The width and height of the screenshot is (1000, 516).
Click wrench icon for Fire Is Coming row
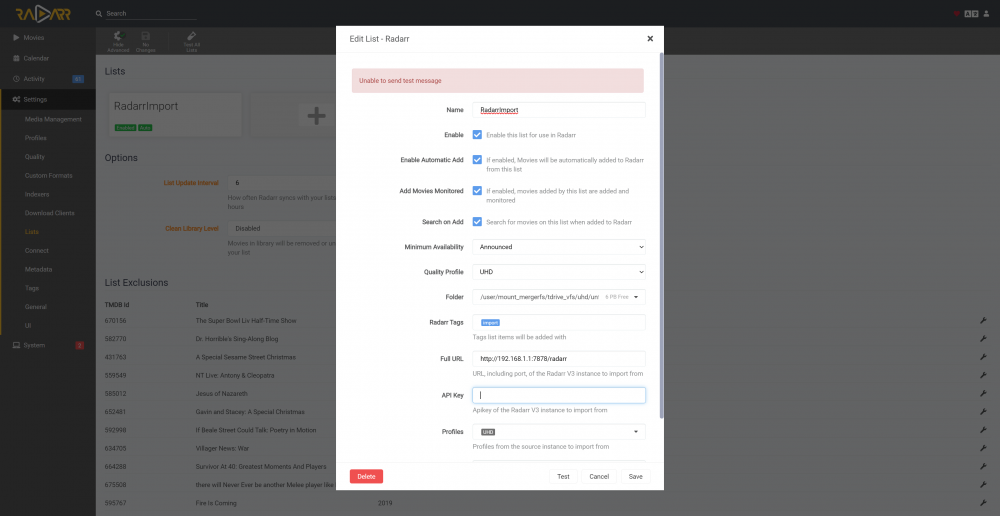pos(983,503)
